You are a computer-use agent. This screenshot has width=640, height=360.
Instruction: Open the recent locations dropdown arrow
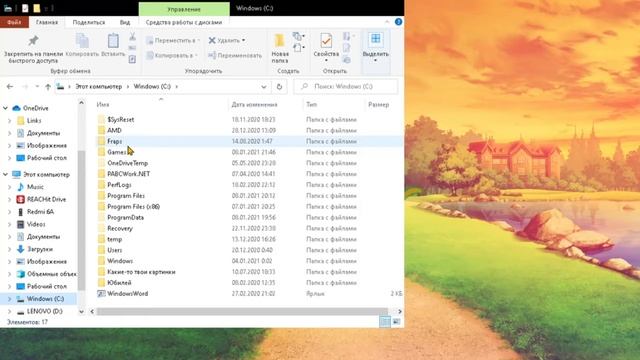[x=37, y=87]
